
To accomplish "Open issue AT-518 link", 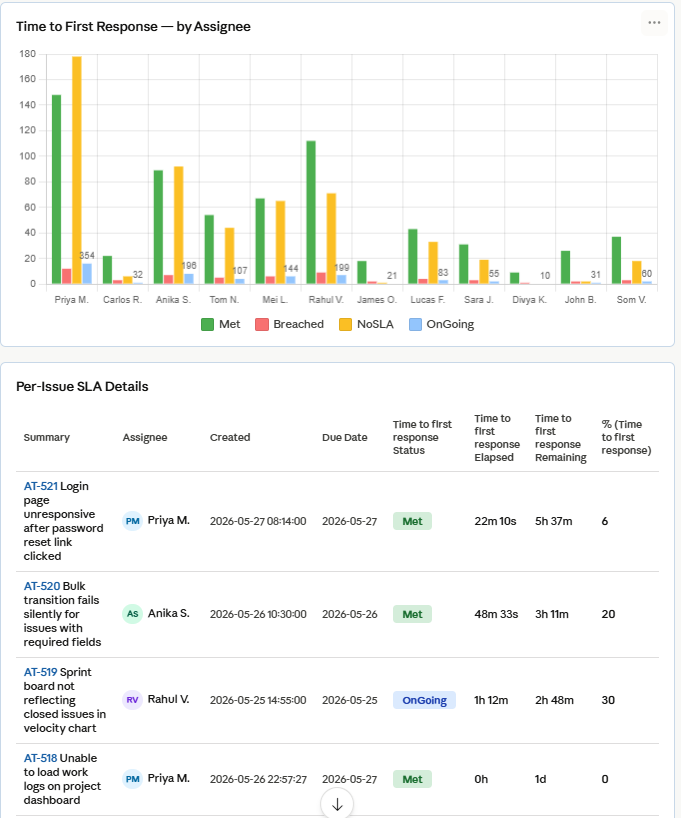I will coord(40,758).
